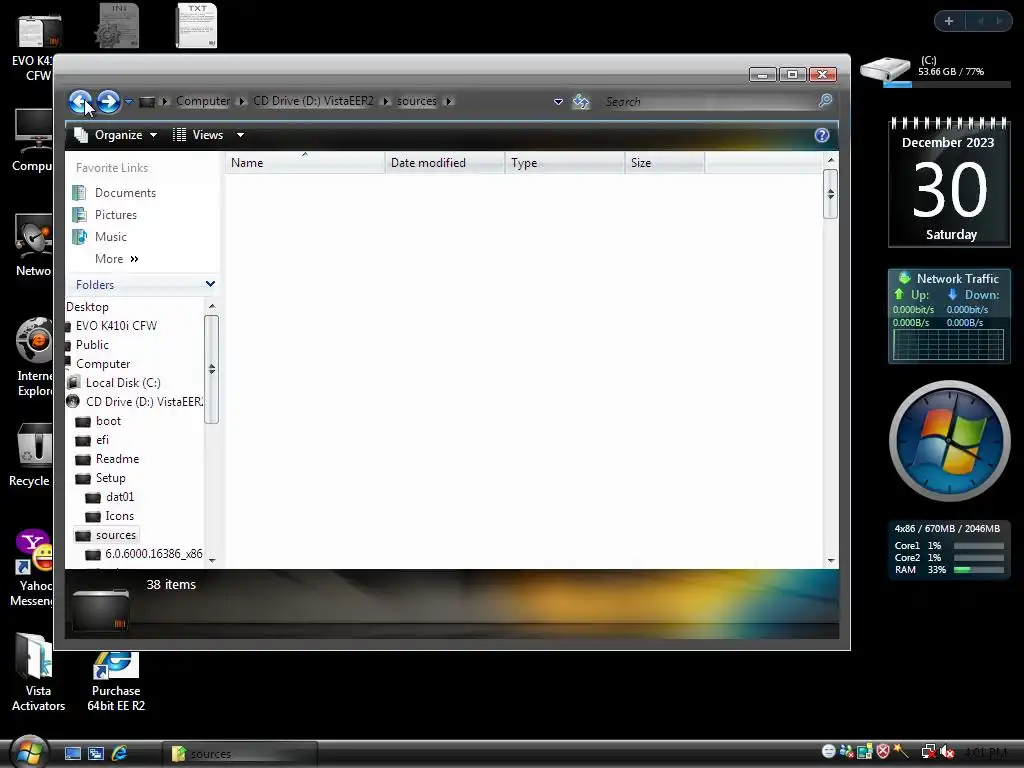Screen dimensions: 1024x768
Task: Sort by Date modified column header
Action: pos(445,163)
